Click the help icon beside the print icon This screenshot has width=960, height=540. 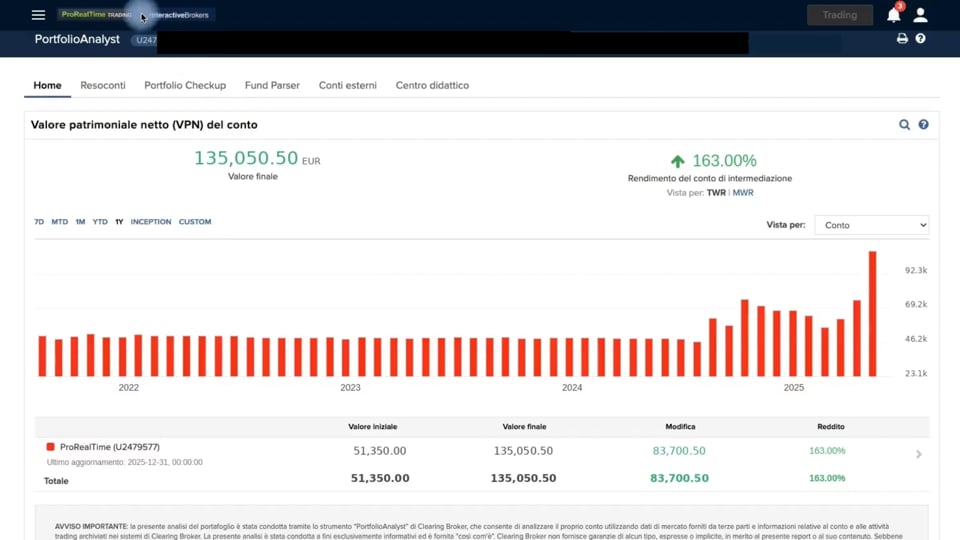tap(920, 39)
